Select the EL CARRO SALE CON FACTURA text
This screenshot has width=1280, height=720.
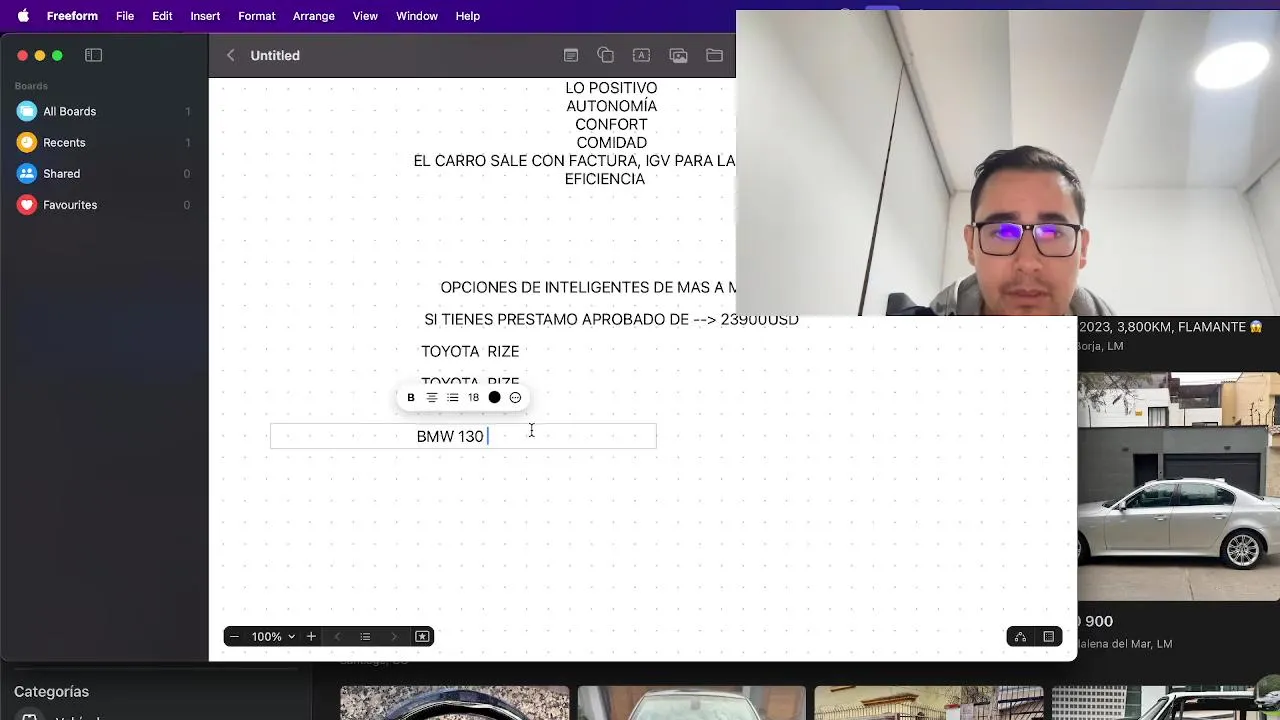(574, 161)
